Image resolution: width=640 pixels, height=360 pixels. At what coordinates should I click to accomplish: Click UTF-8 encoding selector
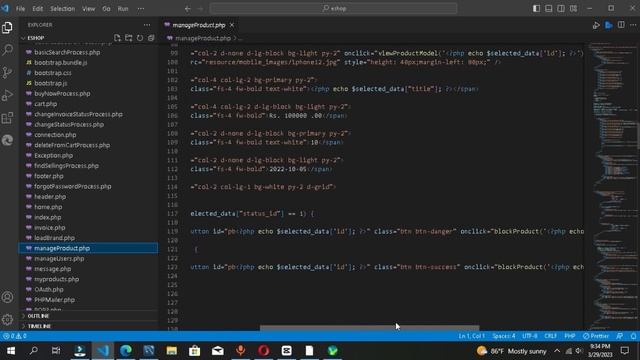pos(530,336)
